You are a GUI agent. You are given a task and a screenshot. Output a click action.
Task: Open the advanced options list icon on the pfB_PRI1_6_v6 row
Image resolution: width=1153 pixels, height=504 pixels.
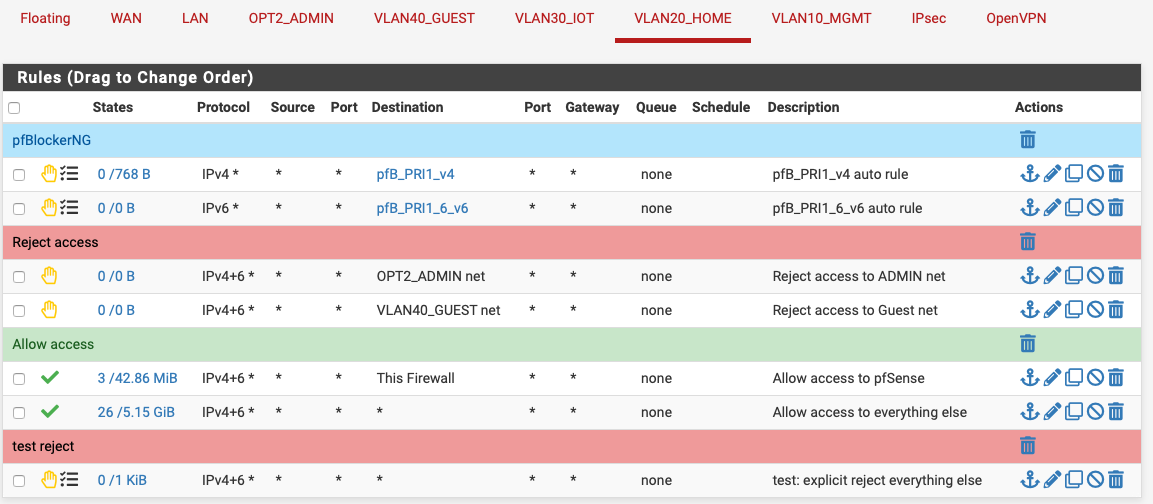click(69, 208)
